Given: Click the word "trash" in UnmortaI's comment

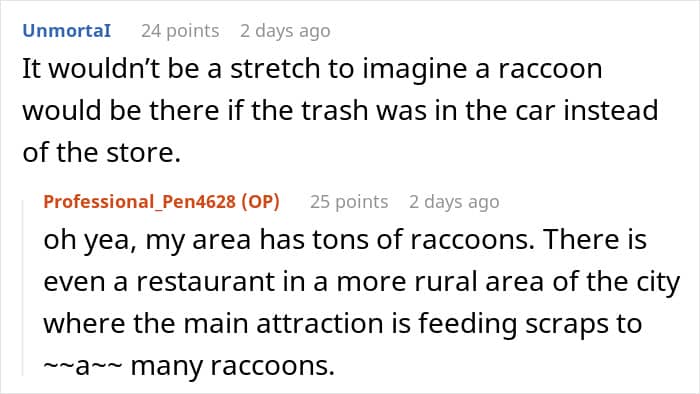Looking at the screenshot, I should click(x=334, y=110).
